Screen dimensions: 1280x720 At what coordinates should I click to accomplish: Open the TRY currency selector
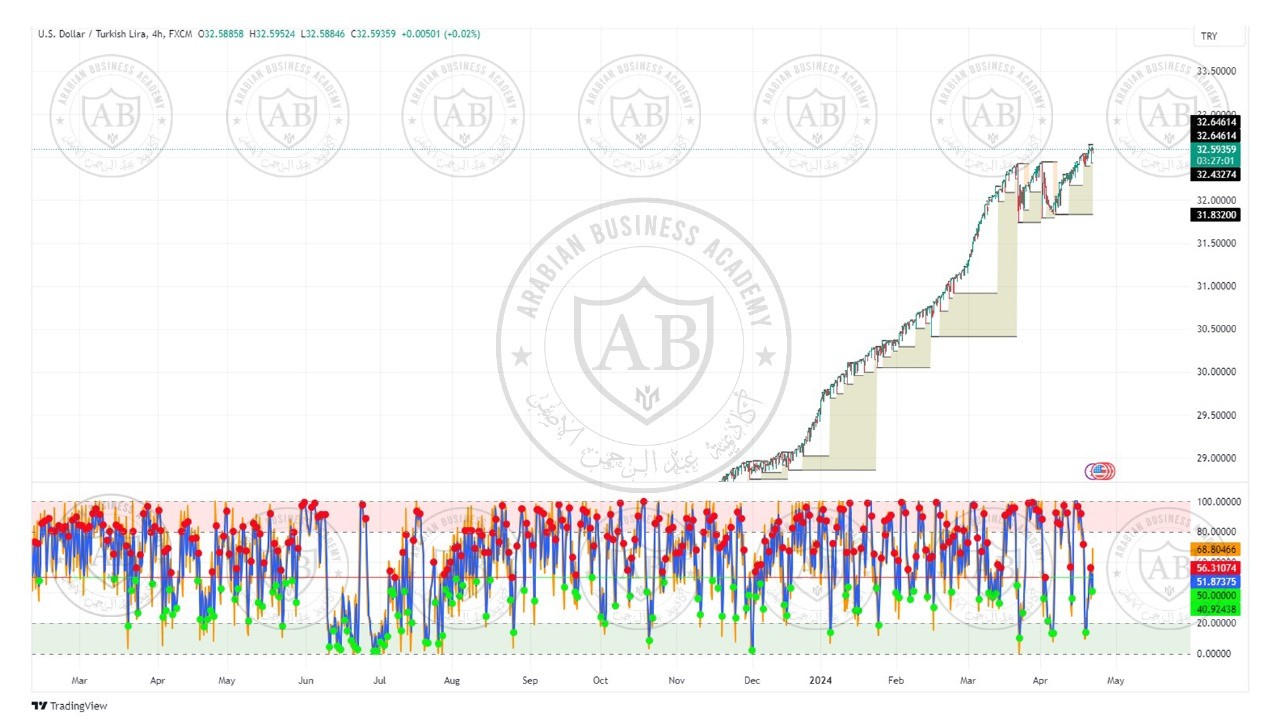point(1220,36)
